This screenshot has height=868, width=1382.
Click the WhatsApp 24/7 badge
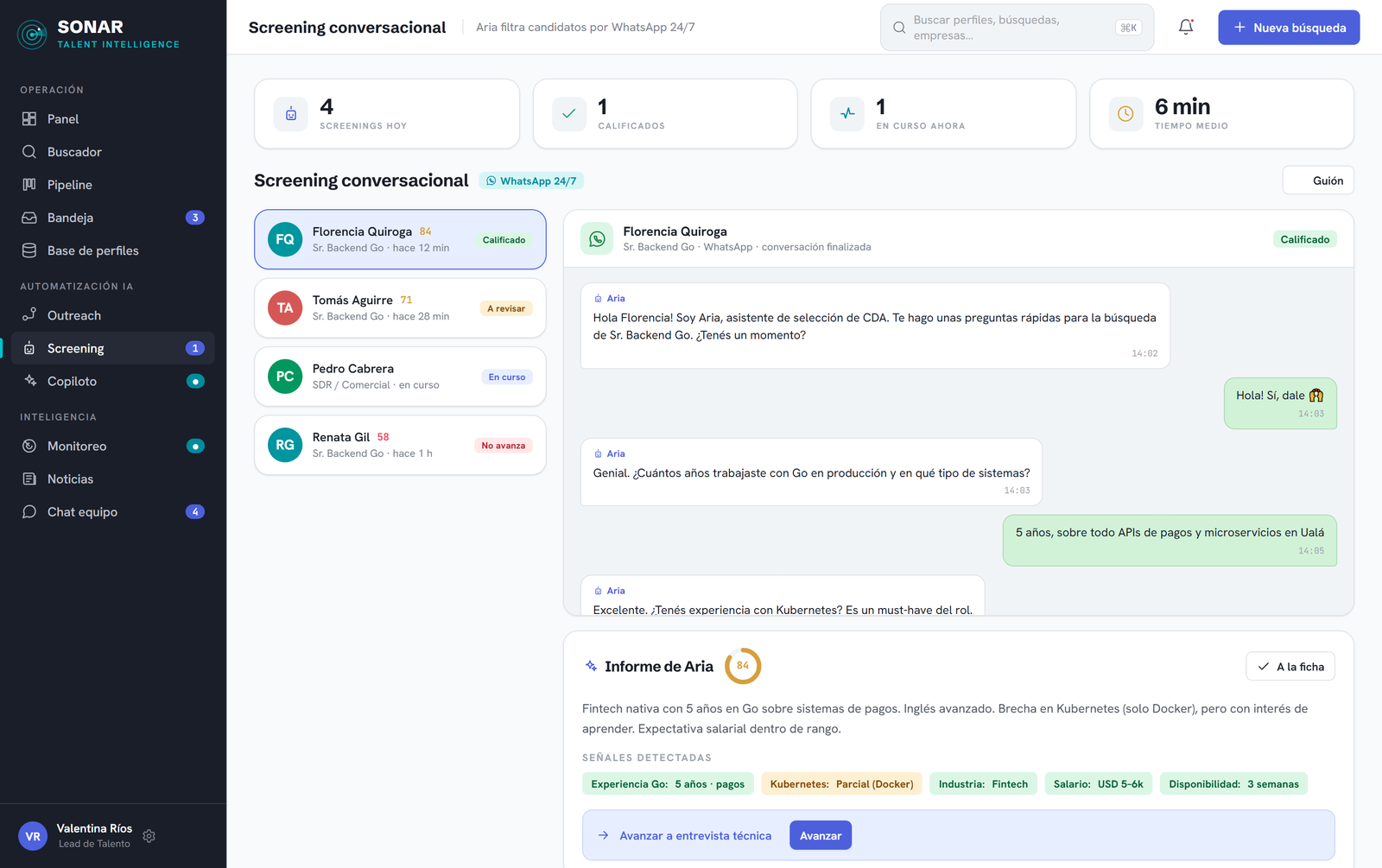point(531,181)
